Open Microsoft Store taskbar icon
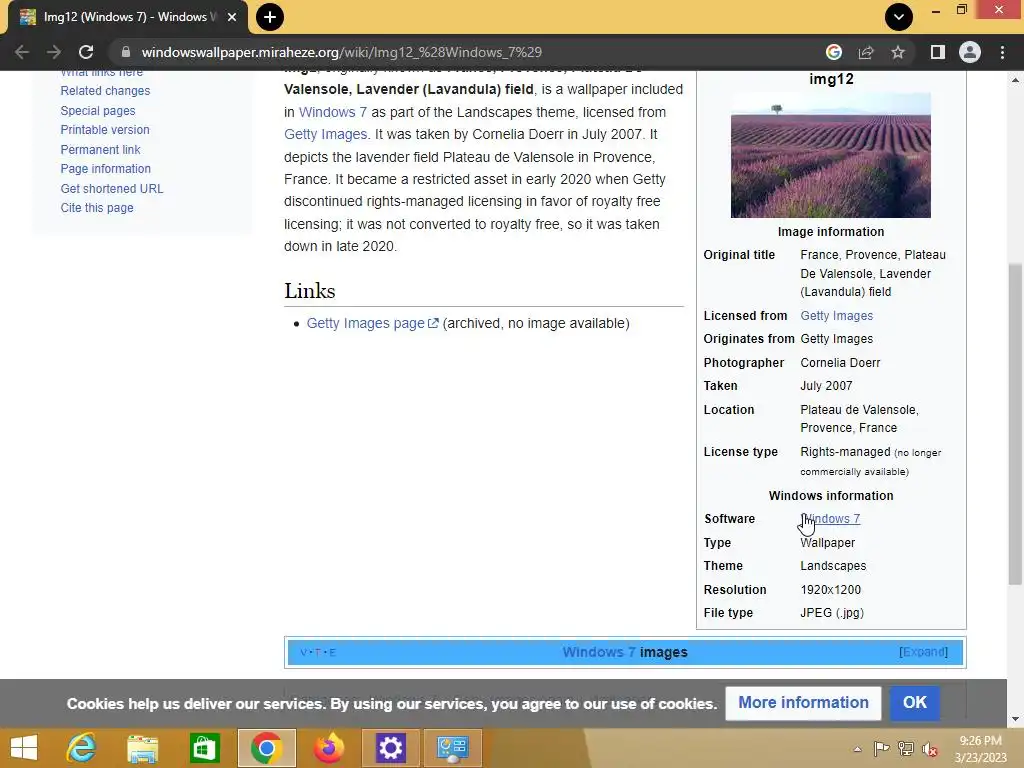1024x768 pixels. click(x=205, y=748)
